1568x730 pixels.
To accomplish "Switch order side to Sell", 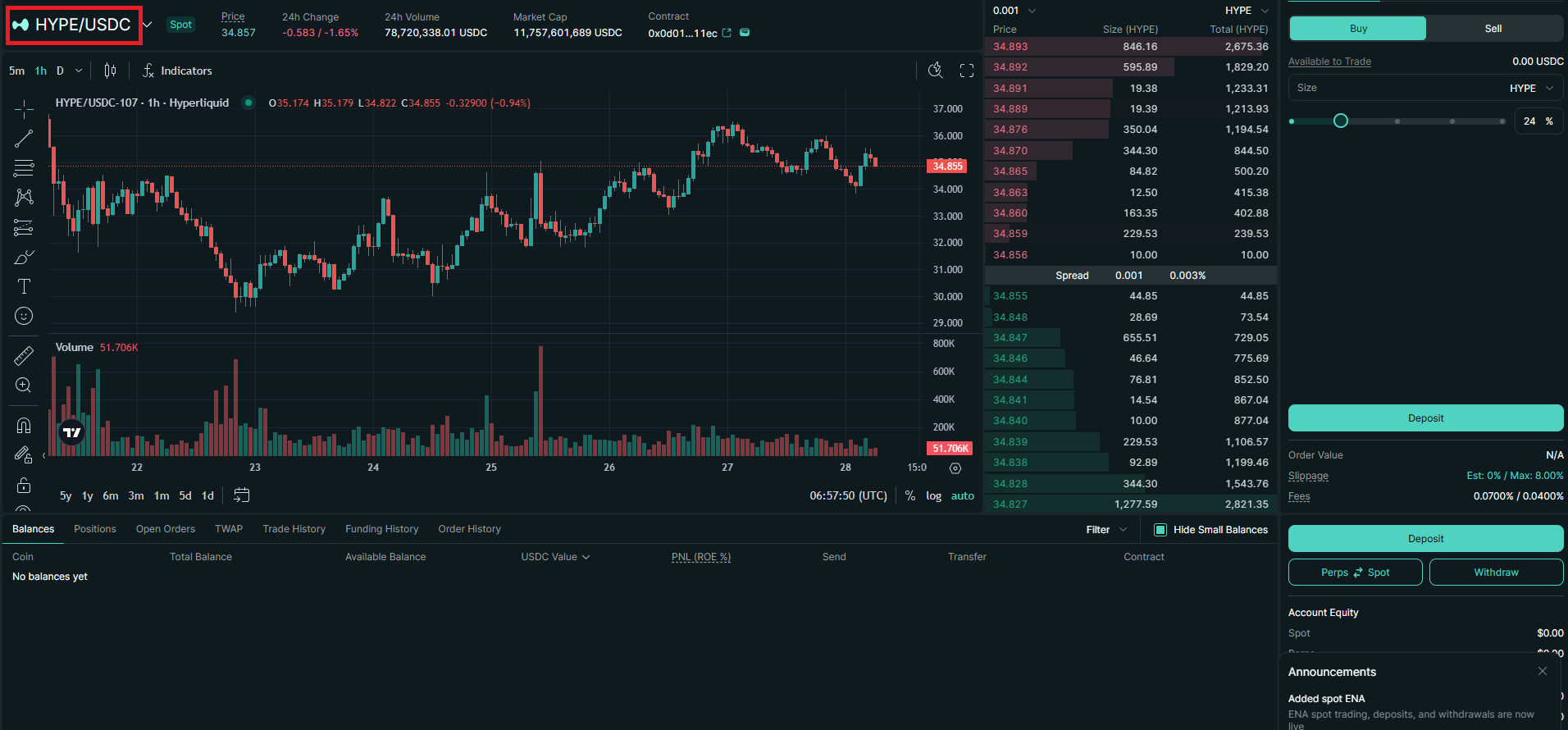I will [x=1493, y=28].
